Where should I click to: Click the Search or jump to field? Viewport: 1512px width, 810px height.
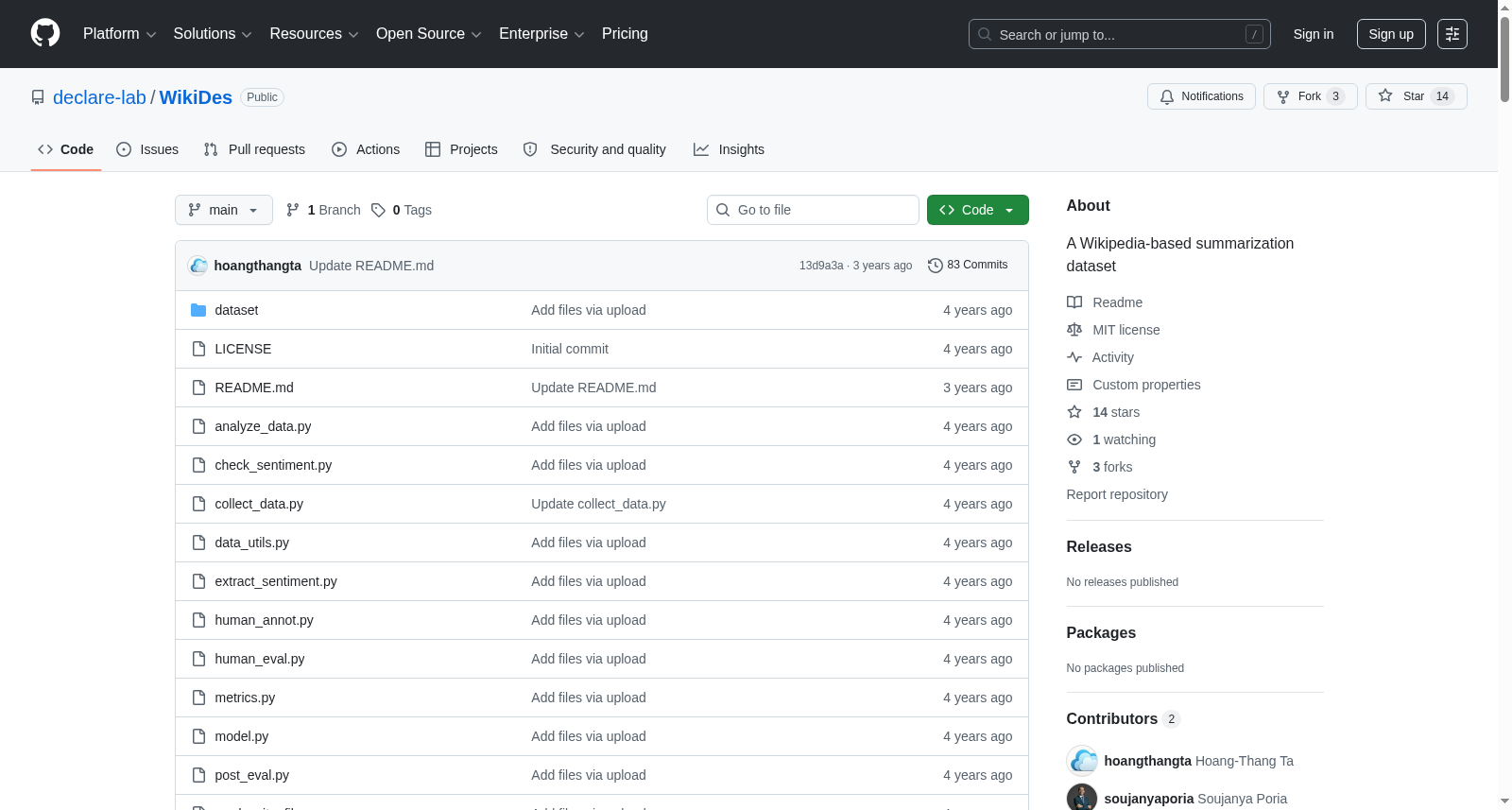tap(1120, 34)
